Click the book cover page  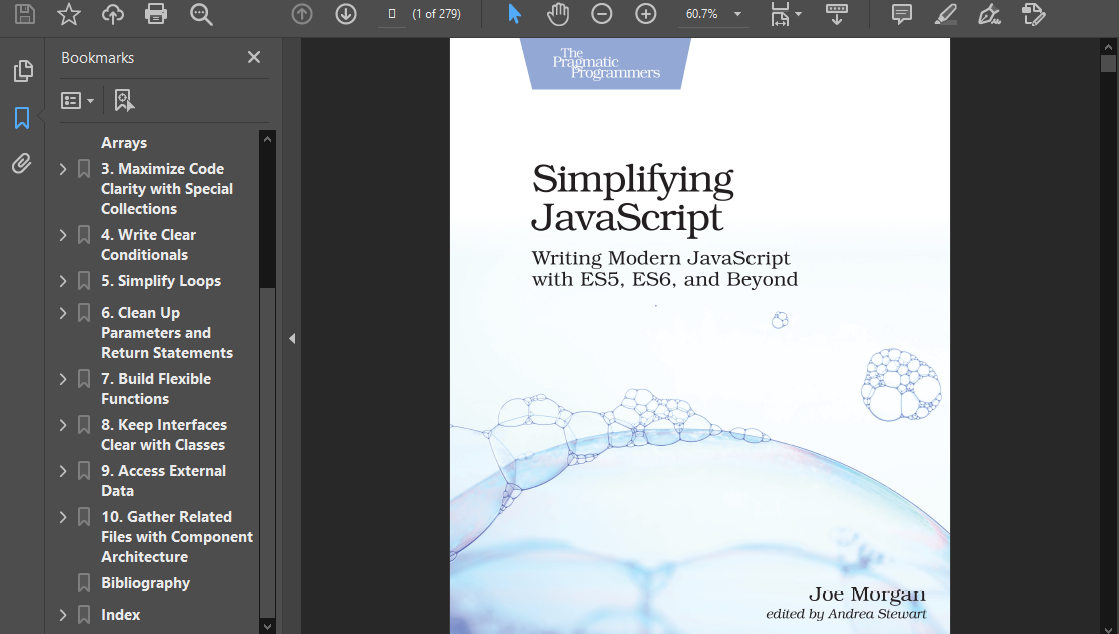pyautogui.click(x=699, y=336)
